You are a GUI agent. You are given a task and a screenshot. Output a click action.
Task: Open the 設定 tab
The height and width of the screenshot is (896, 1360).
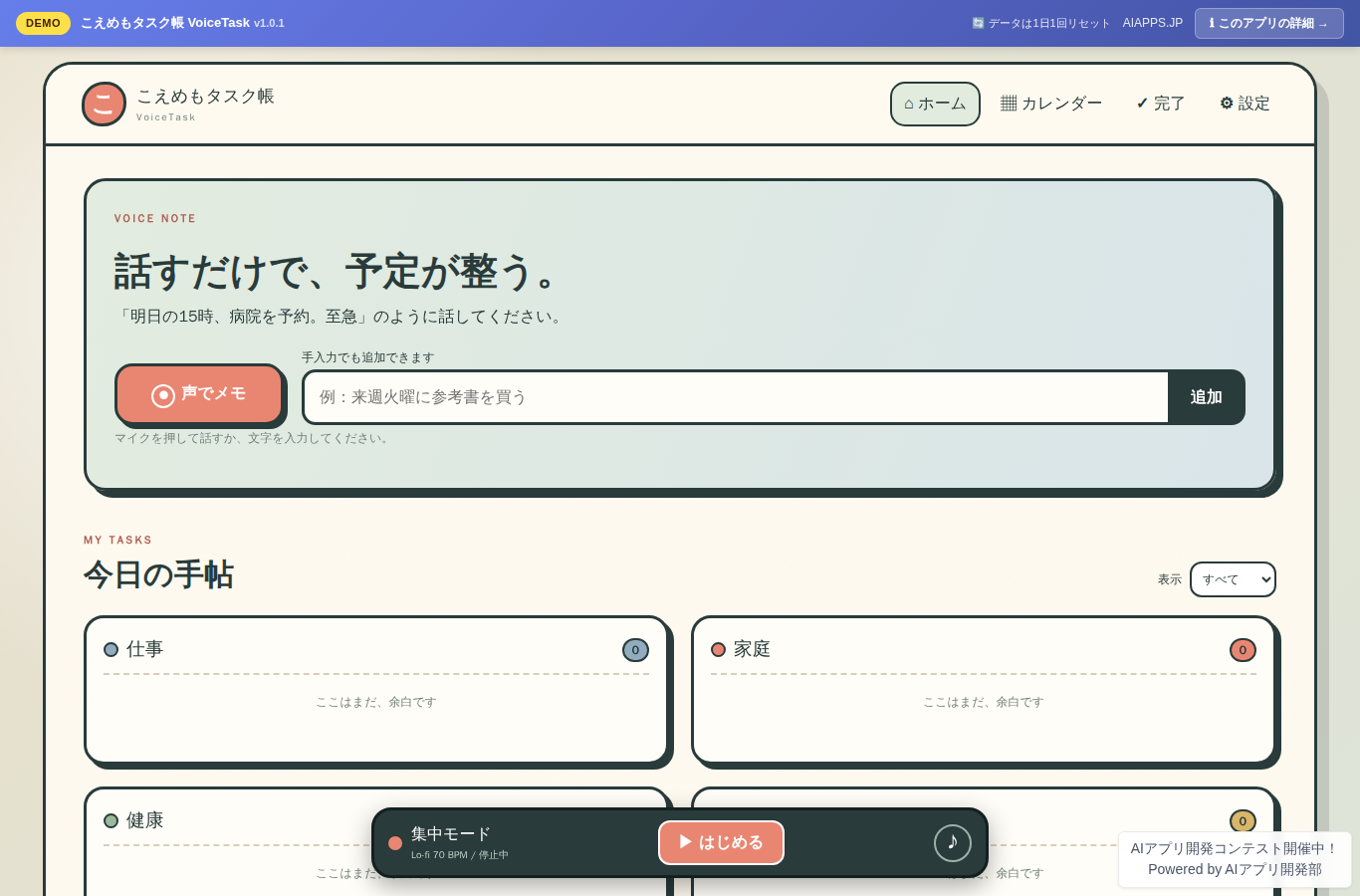(x=1245, y=104)
